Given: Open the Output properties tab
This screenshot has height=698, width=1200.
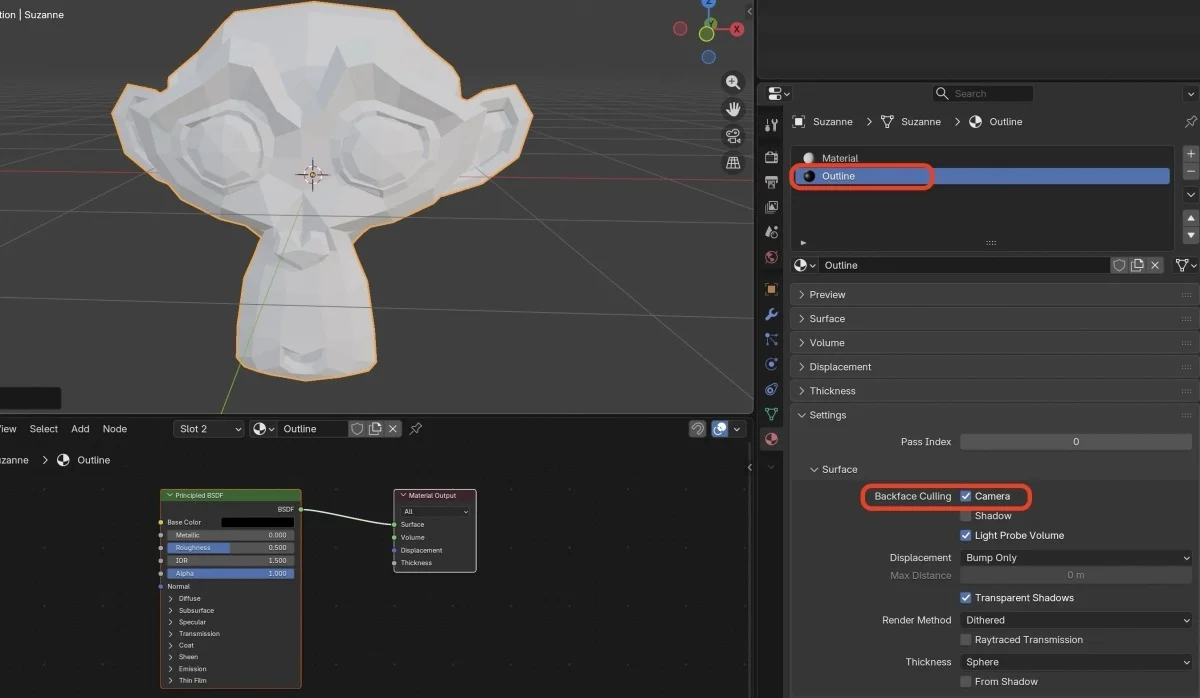Looking at the screenshot, I should [771, 182].
